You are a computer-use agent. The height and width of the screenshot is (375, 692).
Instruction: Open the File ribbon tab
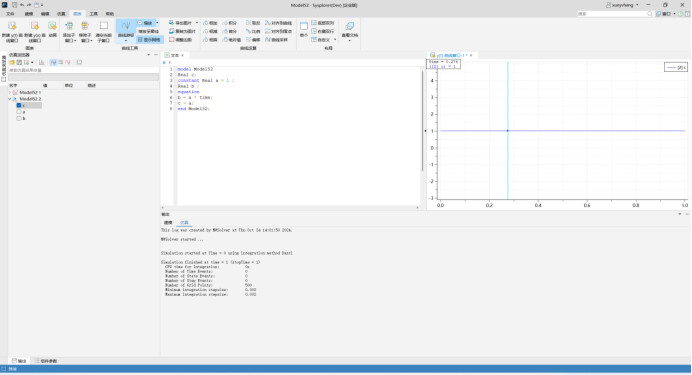coord(10,14)
